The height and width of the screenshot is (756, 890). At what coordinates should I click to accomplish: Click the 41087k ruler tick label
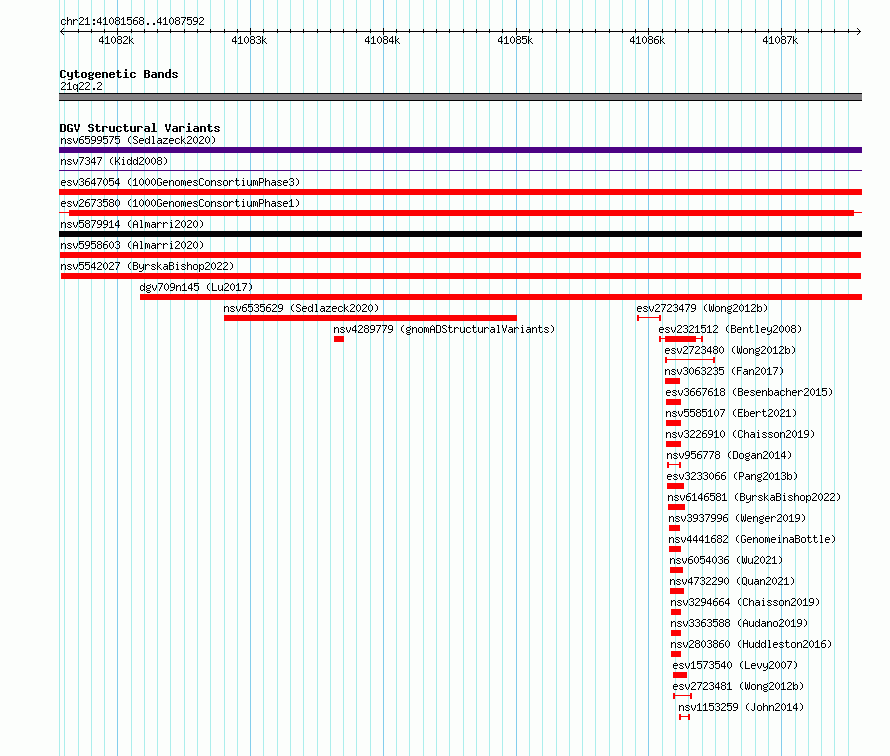pos(780,40)
